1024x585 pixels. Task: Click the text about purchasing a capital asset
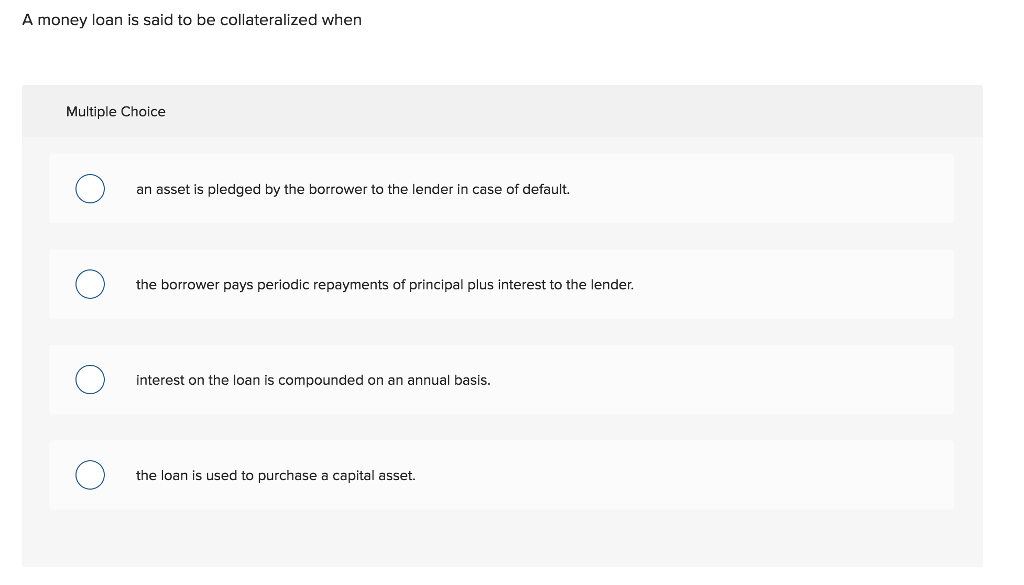coord(275,475)
